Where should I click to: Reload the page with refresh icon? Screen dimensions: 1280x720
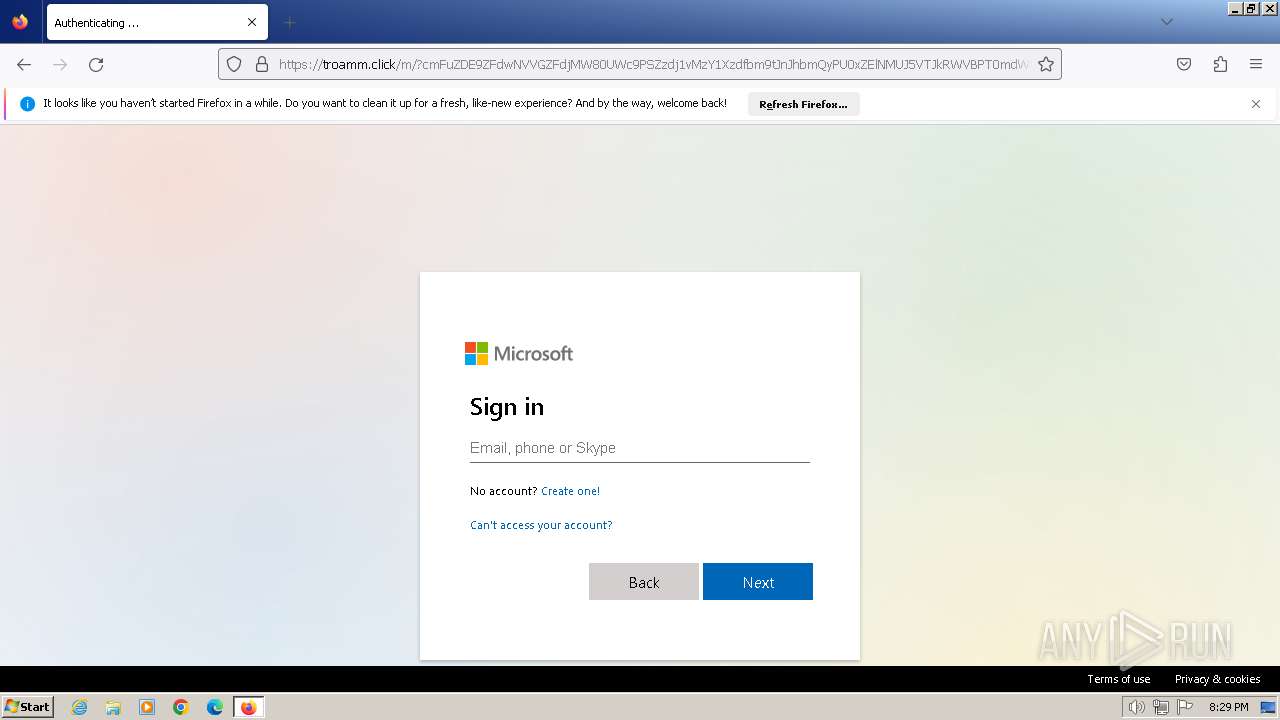[x=96, y=64]
